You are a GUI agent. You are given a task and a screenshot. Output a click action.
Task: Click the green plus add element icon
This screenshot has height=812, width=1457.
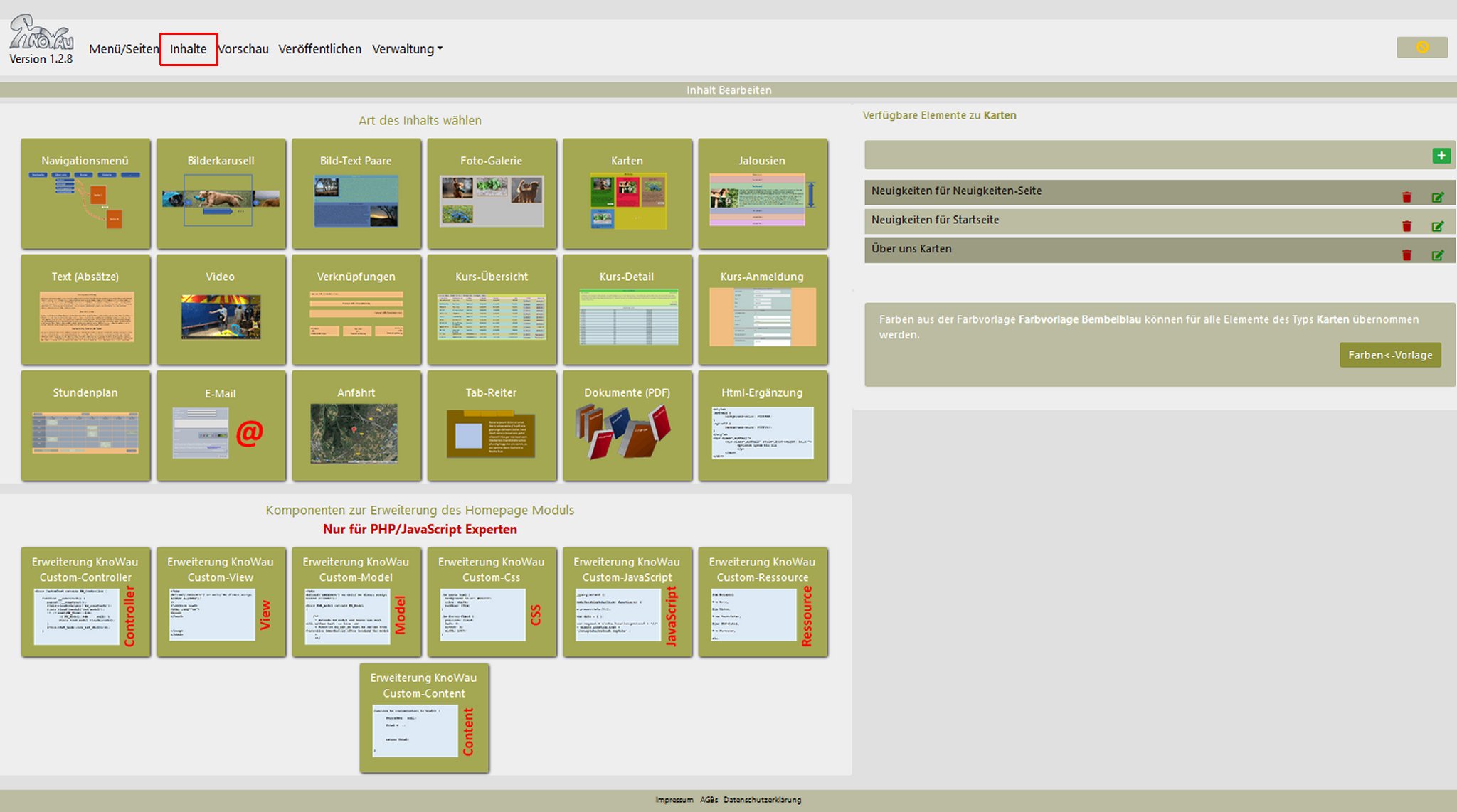click(x=1441, y=156)
